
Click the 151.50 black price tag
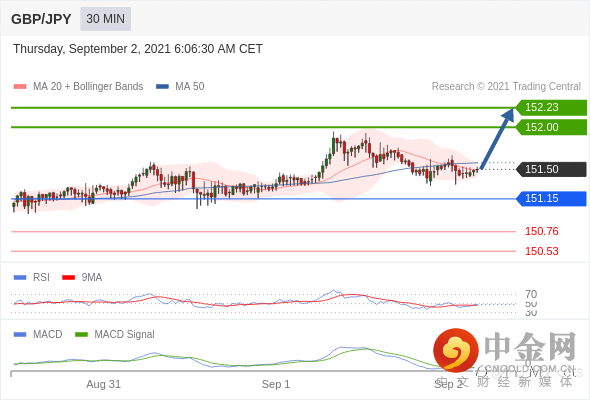point(551,169)
